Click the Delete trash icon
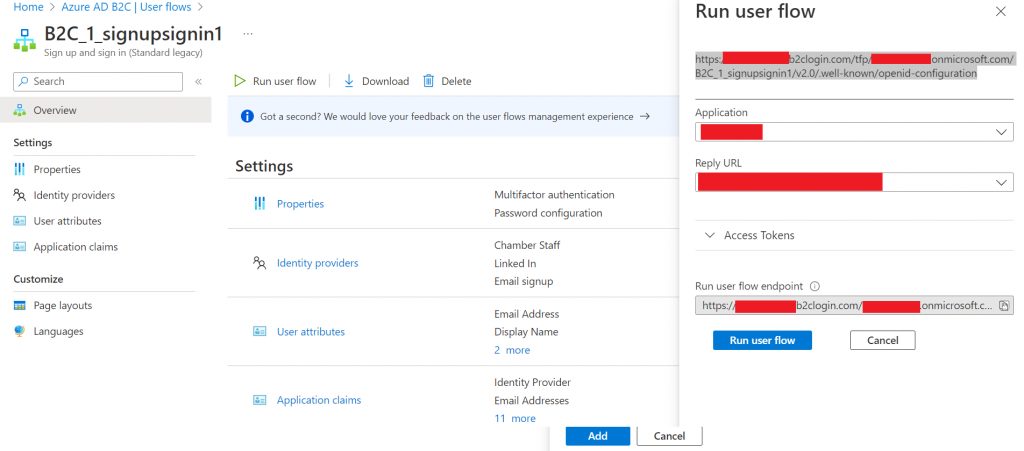This screenshot has width=1024, height=451. (429, 81)
